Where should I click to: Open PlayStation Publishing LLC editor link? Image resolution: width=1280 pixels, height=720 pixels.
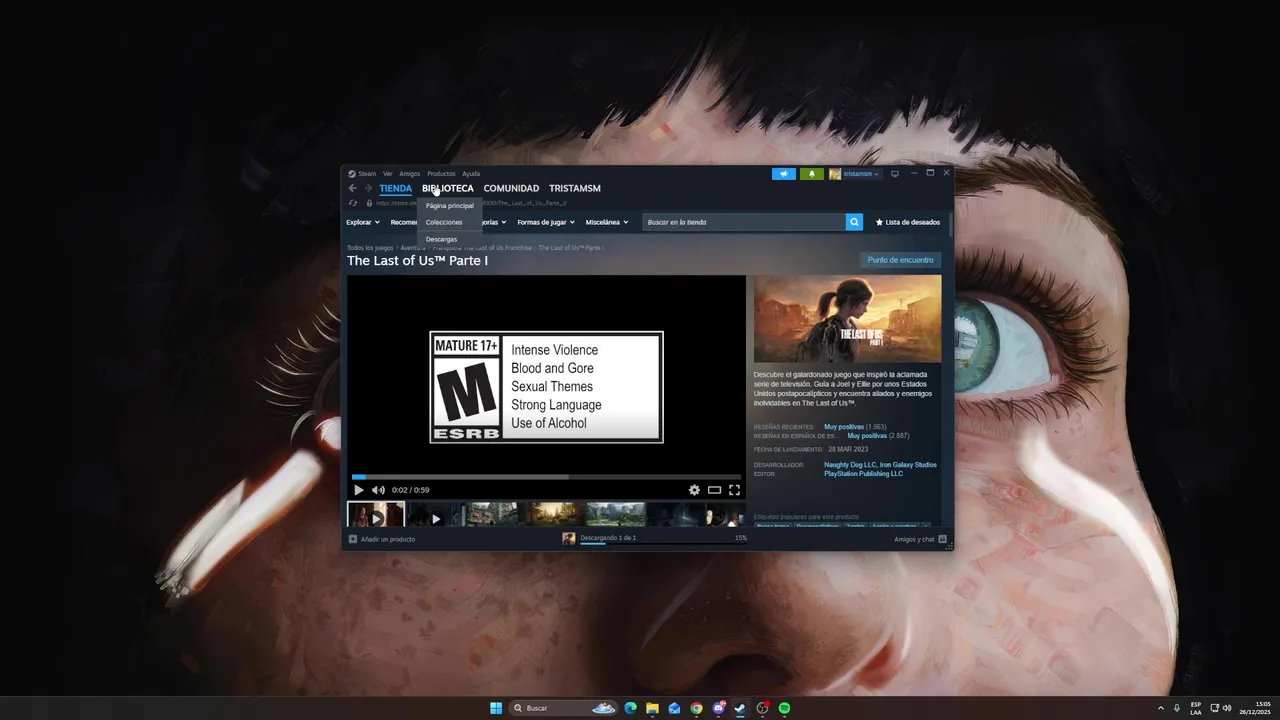click(863, 474)
